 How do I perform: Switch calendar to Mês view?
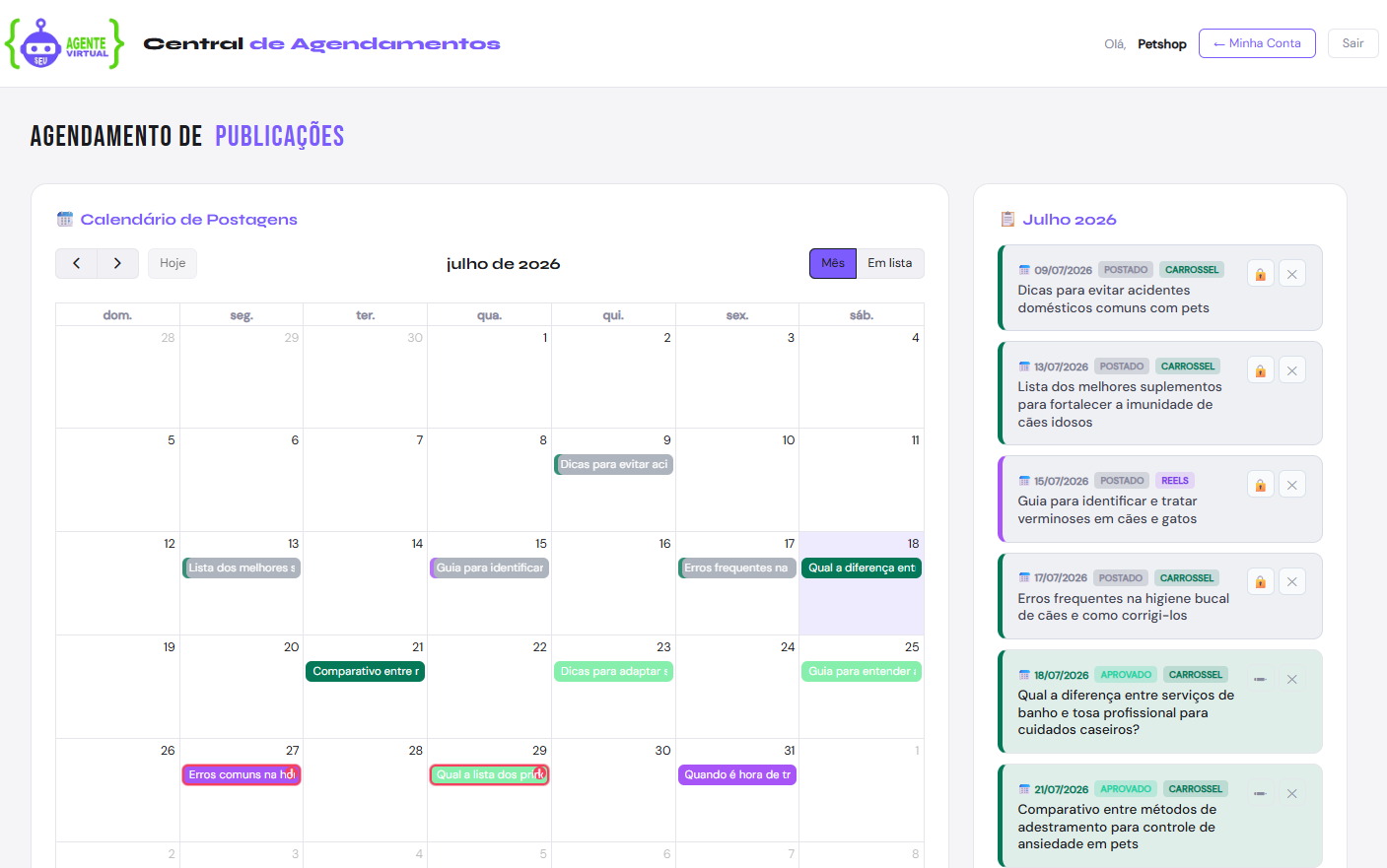tap(833, 263)
